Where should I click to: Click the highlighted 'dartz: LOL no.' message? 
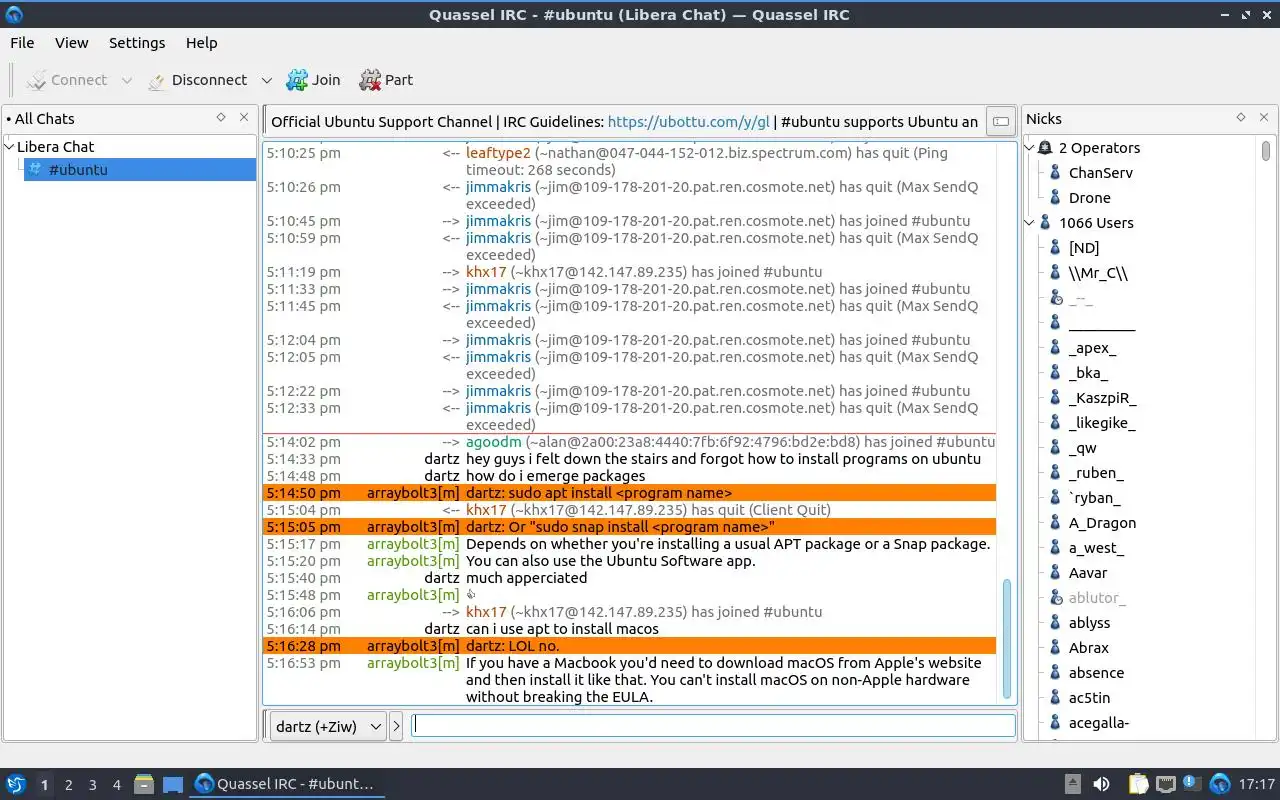coord(629,646)
